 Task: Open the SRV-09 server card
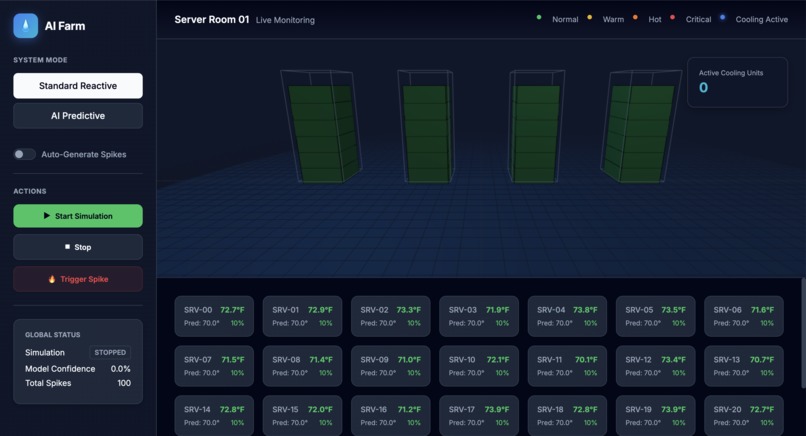point(391,366)
